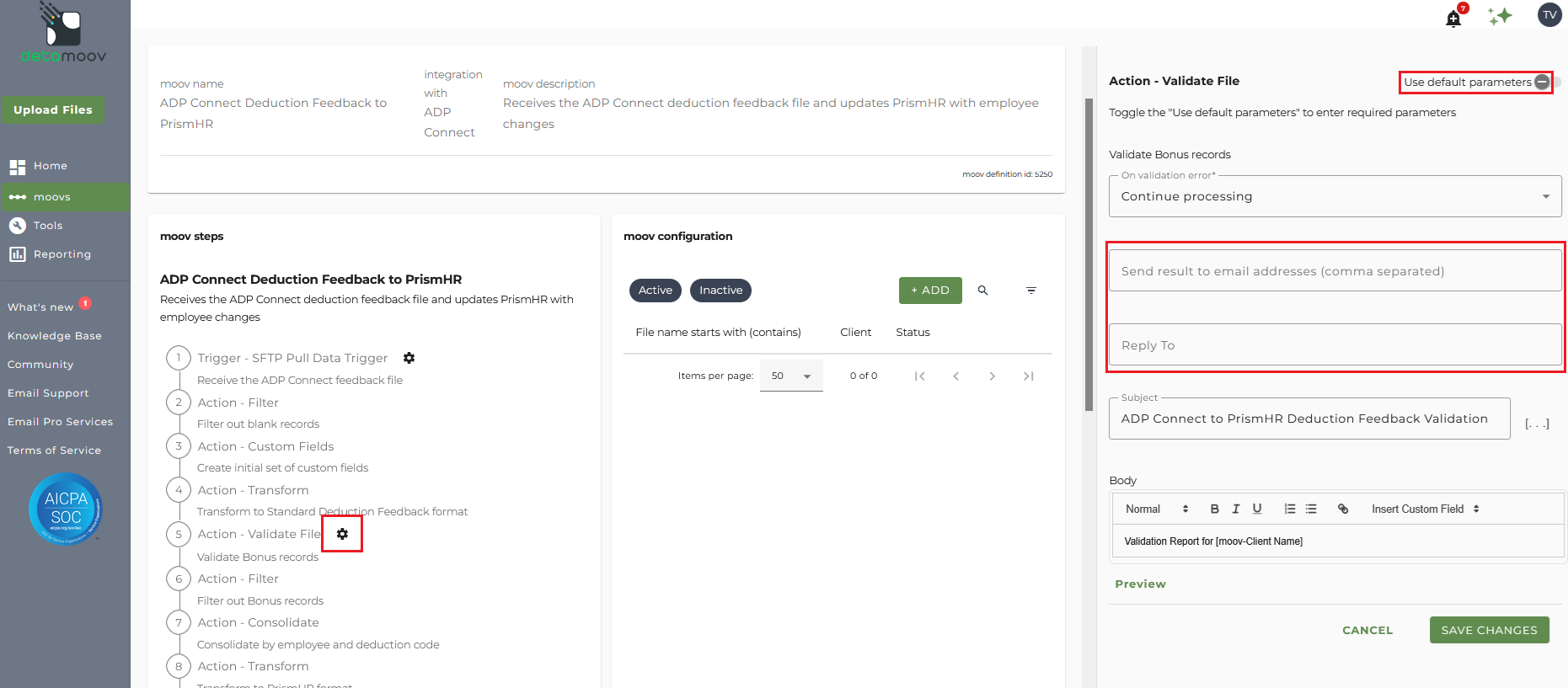Open Terms of Service link
The width and height of the screenshot is (1568, 688).
pyautogui.click(x=55, y=451)
